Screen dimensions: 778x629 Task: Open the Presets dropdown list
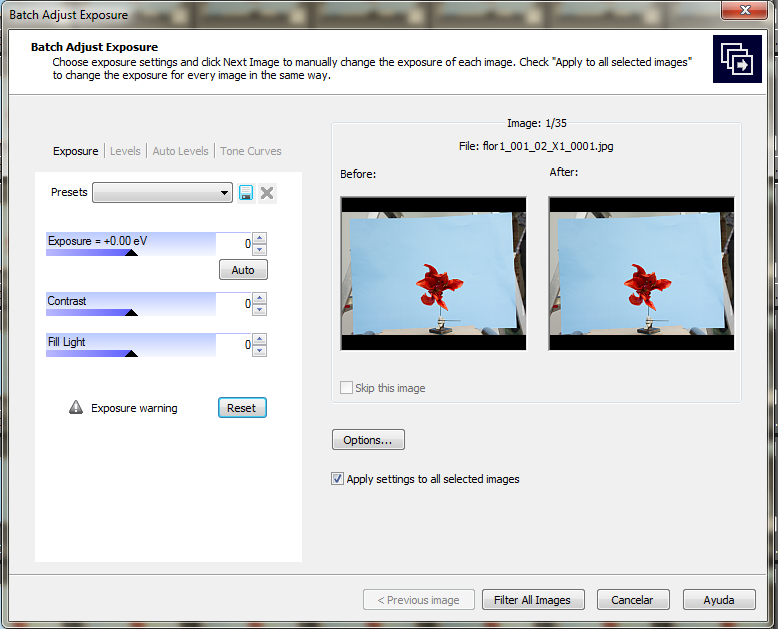(x=162, y=193)
